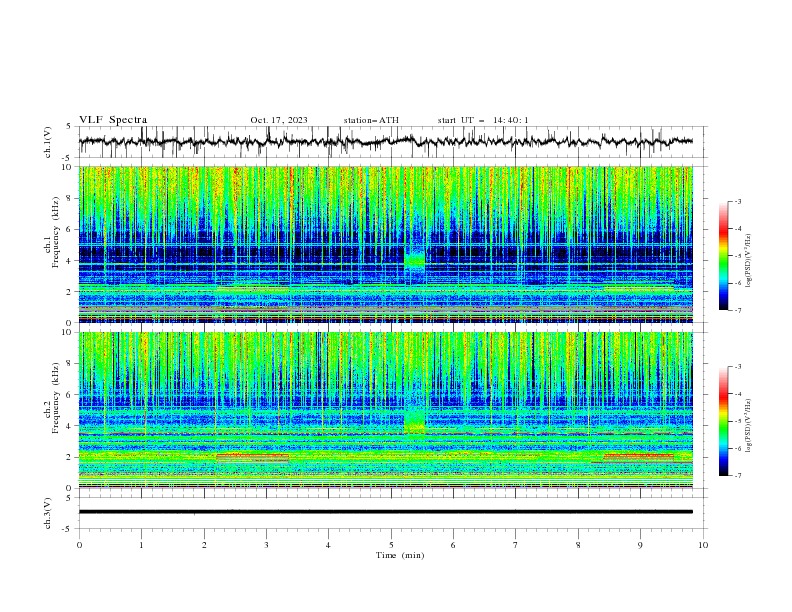Click the 'station=ATH' label
The width and height of the screenshot is (792, 612).
coord(371,120)
